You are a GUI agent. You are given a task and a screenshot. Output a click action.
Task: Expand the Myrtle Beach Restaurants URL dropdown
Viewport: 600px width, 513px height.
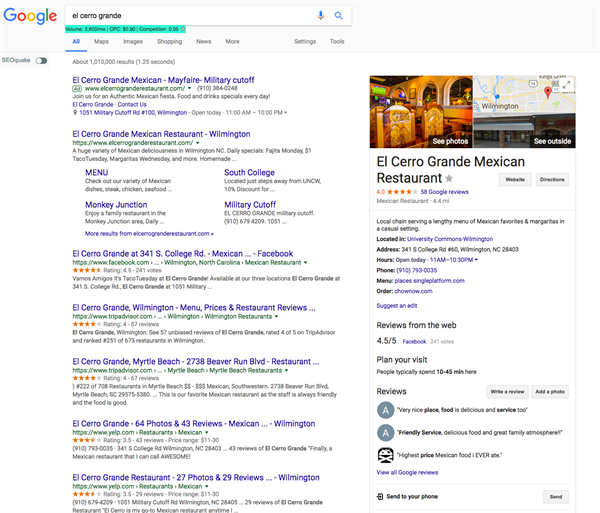click(286, 370)
